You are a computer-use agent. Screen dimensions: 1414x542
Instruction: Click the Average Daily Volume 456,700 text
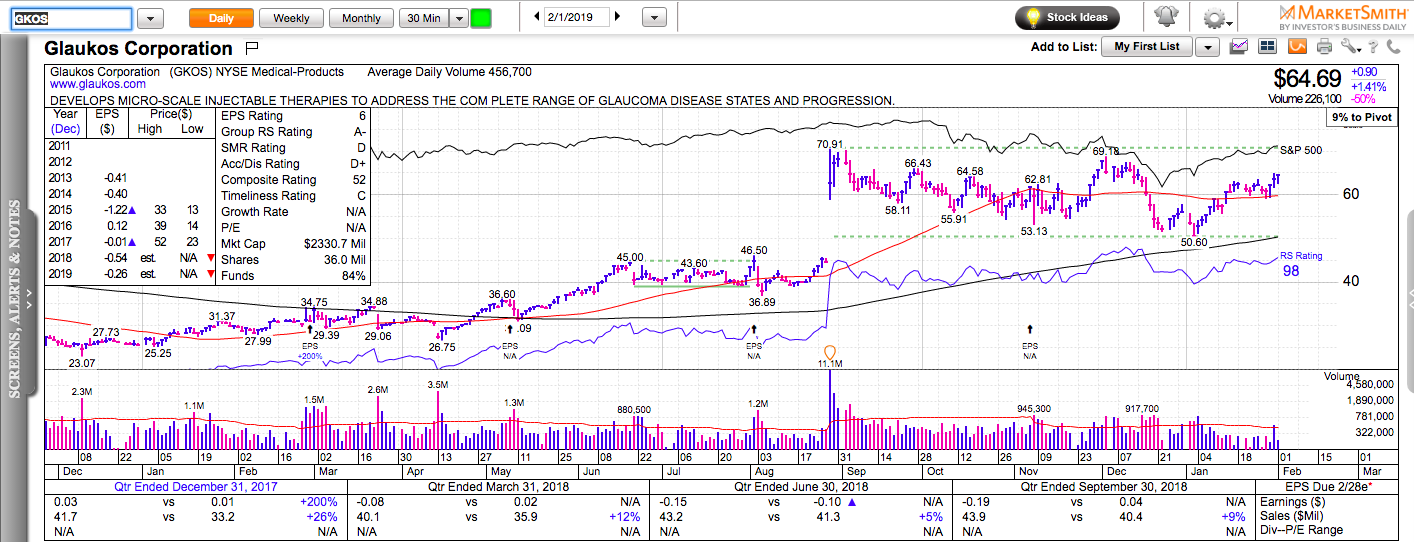(449, 72)
